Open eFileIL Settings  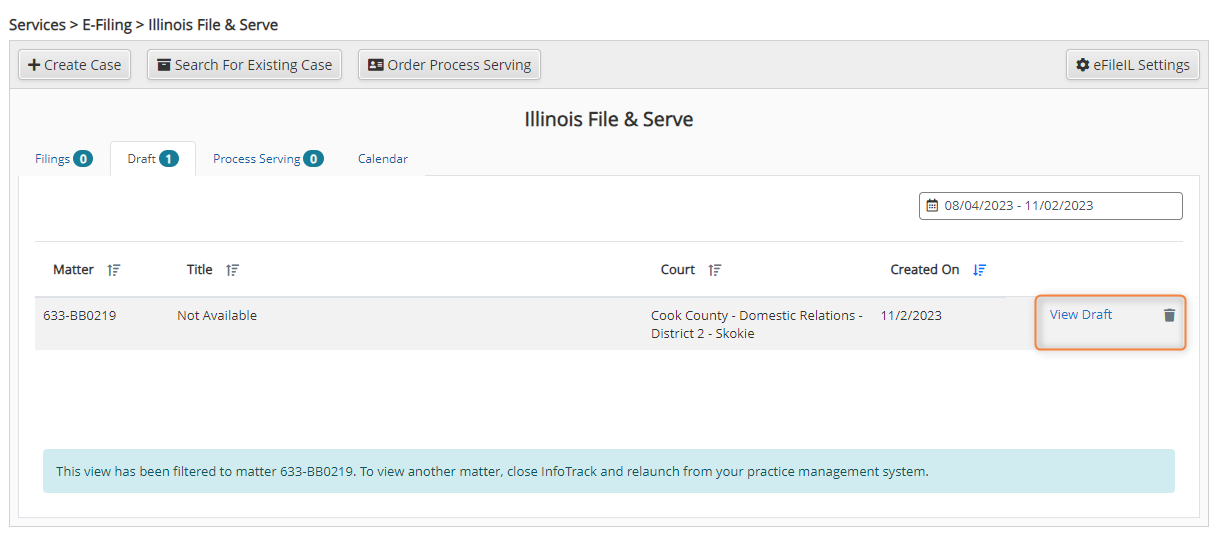[1132, 65]
